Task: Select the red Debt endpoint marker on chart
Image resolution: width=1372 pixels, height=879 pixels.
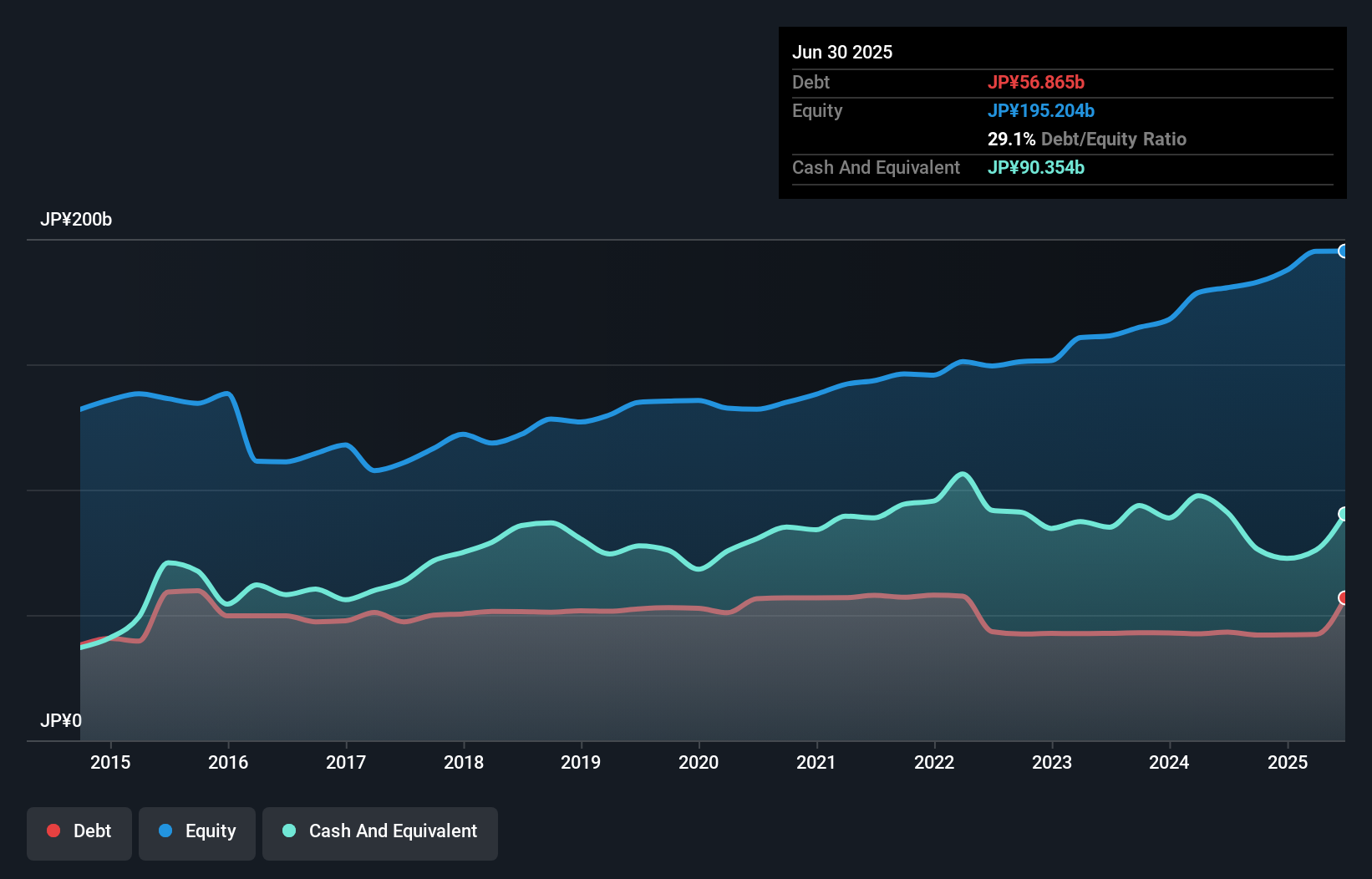Action: pyautogui.click(x=1344, y=598)
